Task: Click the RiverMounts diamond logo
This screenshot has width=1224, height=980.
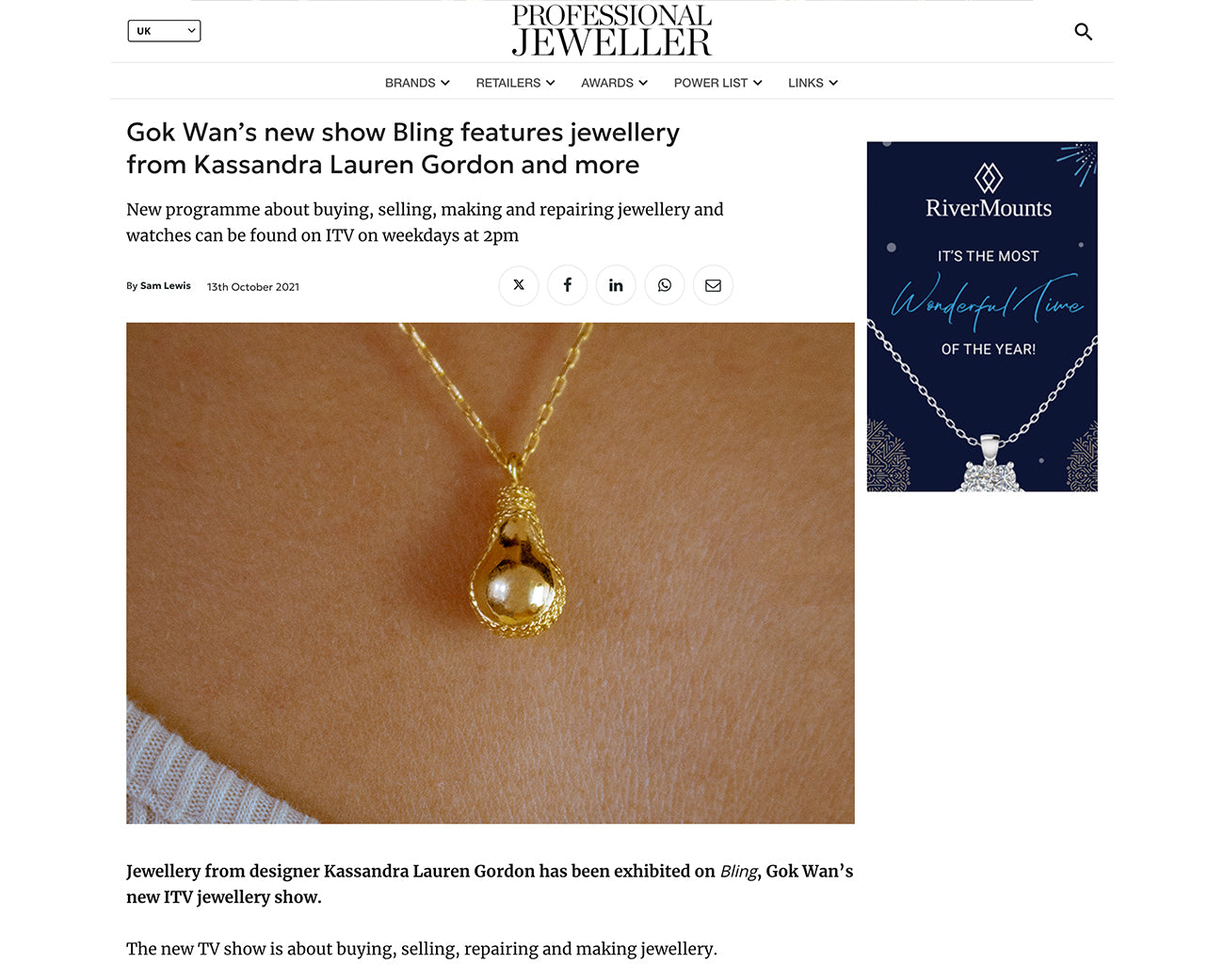Action: tap(989, 177)
